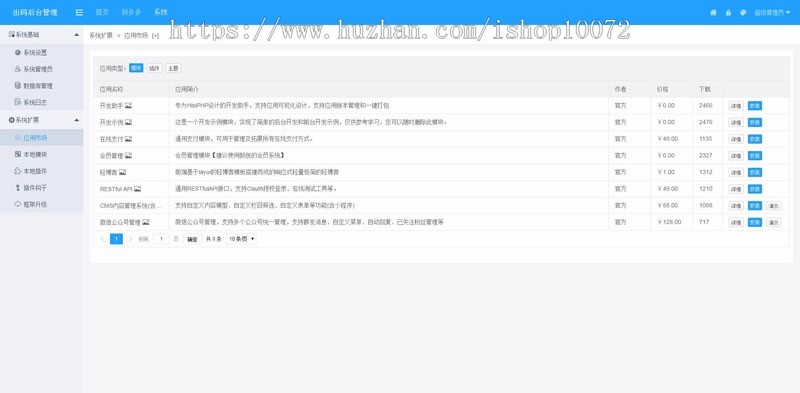This screenshot has height=393, width=800.
Task: Select the 主题 app type filter
Action: (x=173, y=68)
